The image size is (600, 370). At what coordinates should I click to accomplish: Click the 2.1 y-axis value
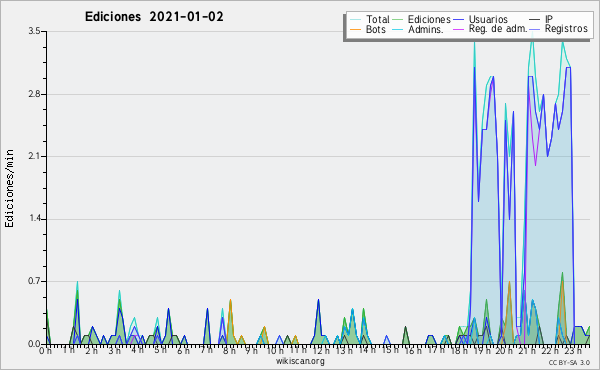tap(34, 156)
